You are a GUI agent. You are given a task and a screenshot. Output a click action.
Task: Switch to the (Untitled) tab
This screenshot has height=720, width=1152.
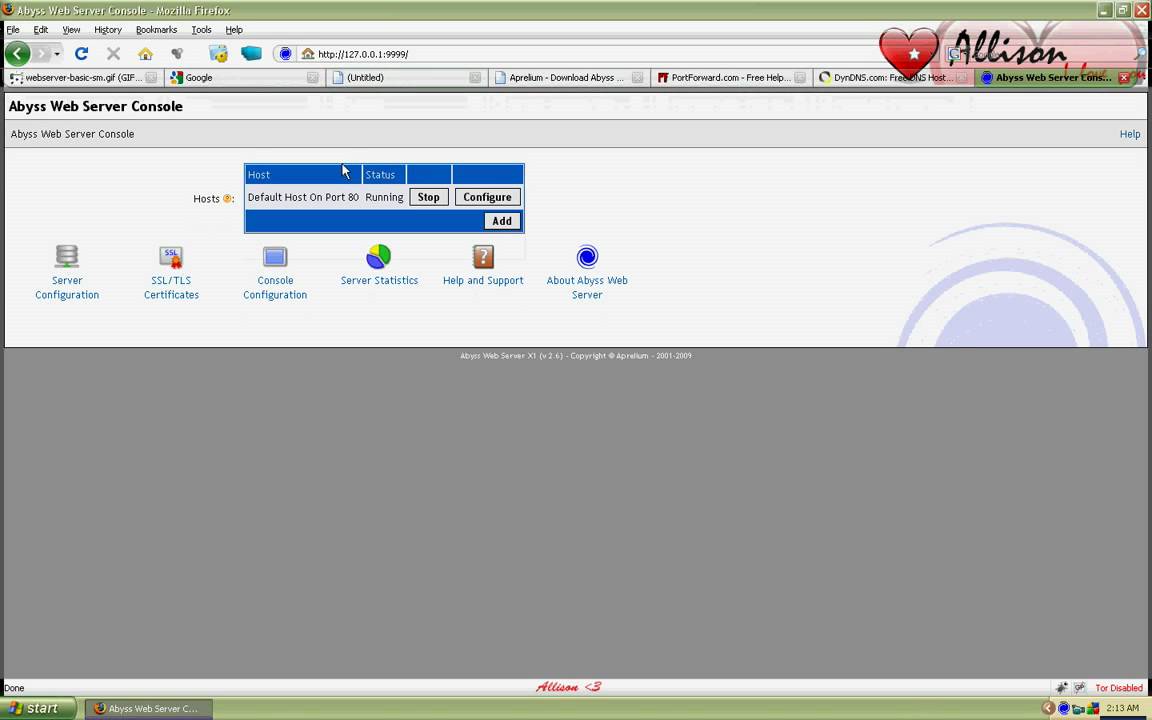click(406, 77)
